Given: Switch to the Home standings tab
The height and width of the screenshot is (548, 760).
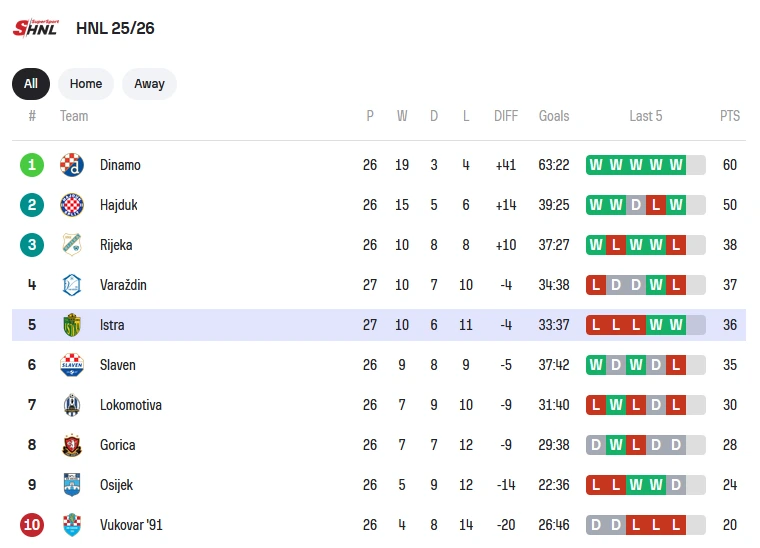Looking at the screenshot, I should click(x=86, y=84).
